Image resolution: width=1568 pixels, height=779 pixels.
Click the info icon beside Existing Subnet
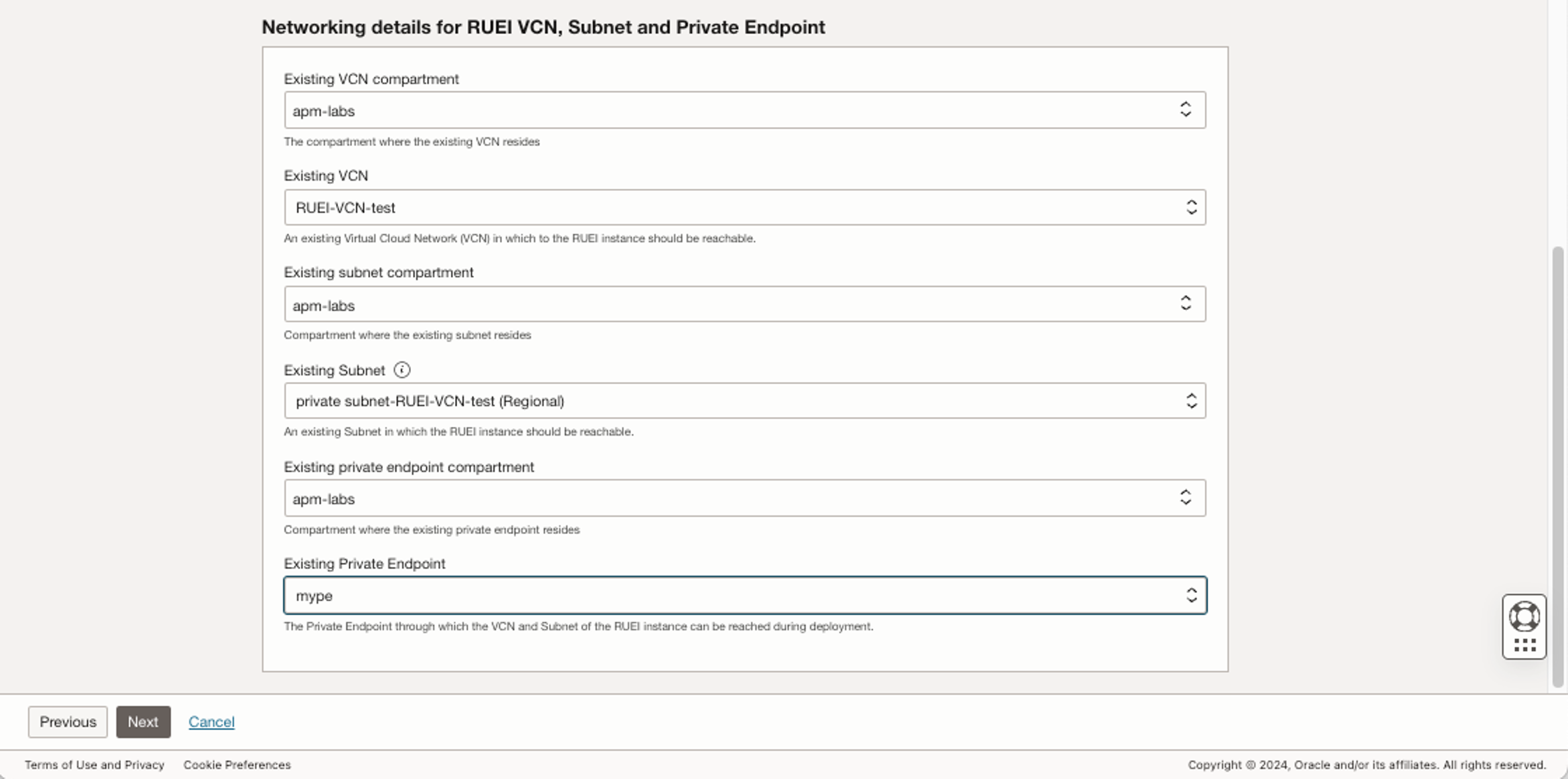pos(402,369)
